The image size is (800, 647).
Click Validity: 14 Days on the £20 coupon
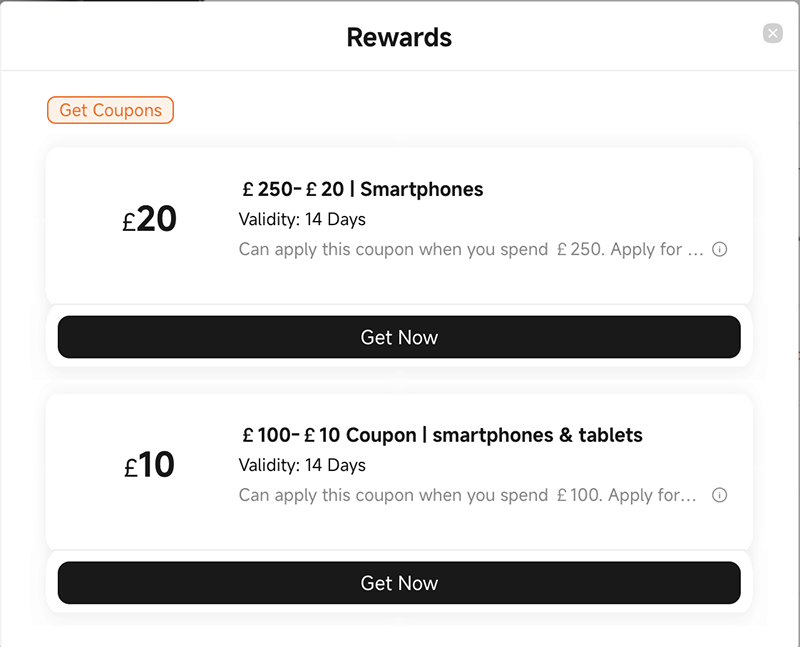pyautogui.click(x=302, y=219)
